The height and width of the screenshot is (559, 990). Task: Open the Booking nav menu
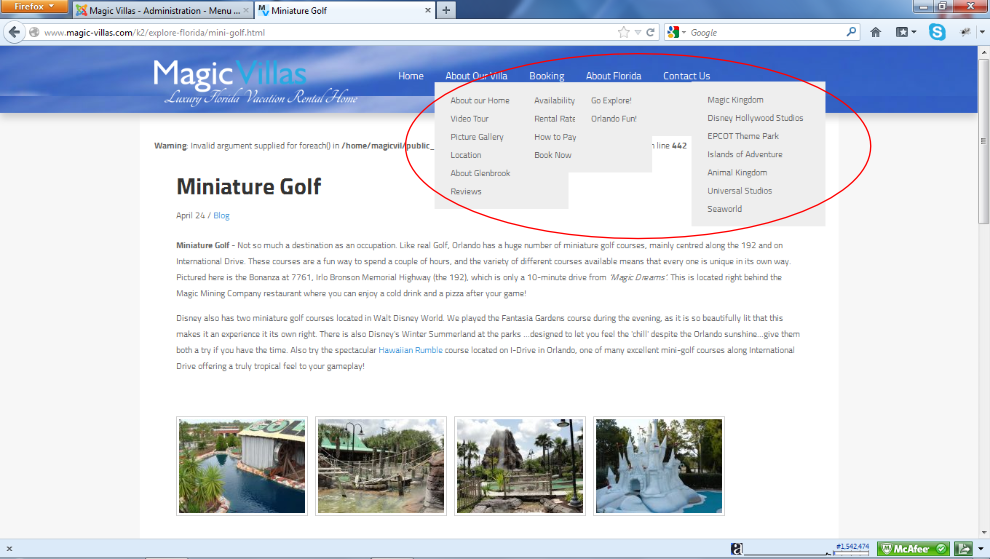tap(547, 76)
